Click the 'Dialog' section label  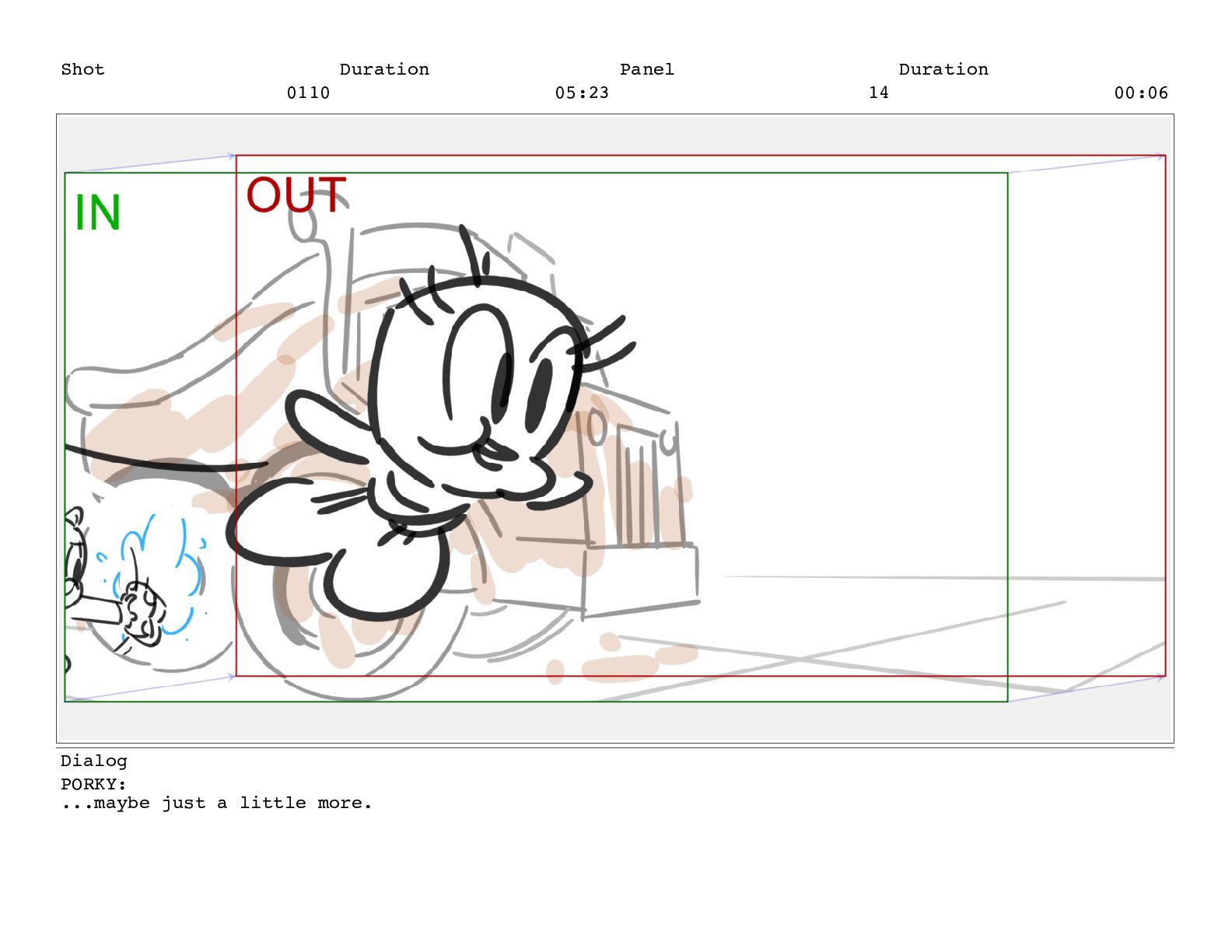coord(93,761)
